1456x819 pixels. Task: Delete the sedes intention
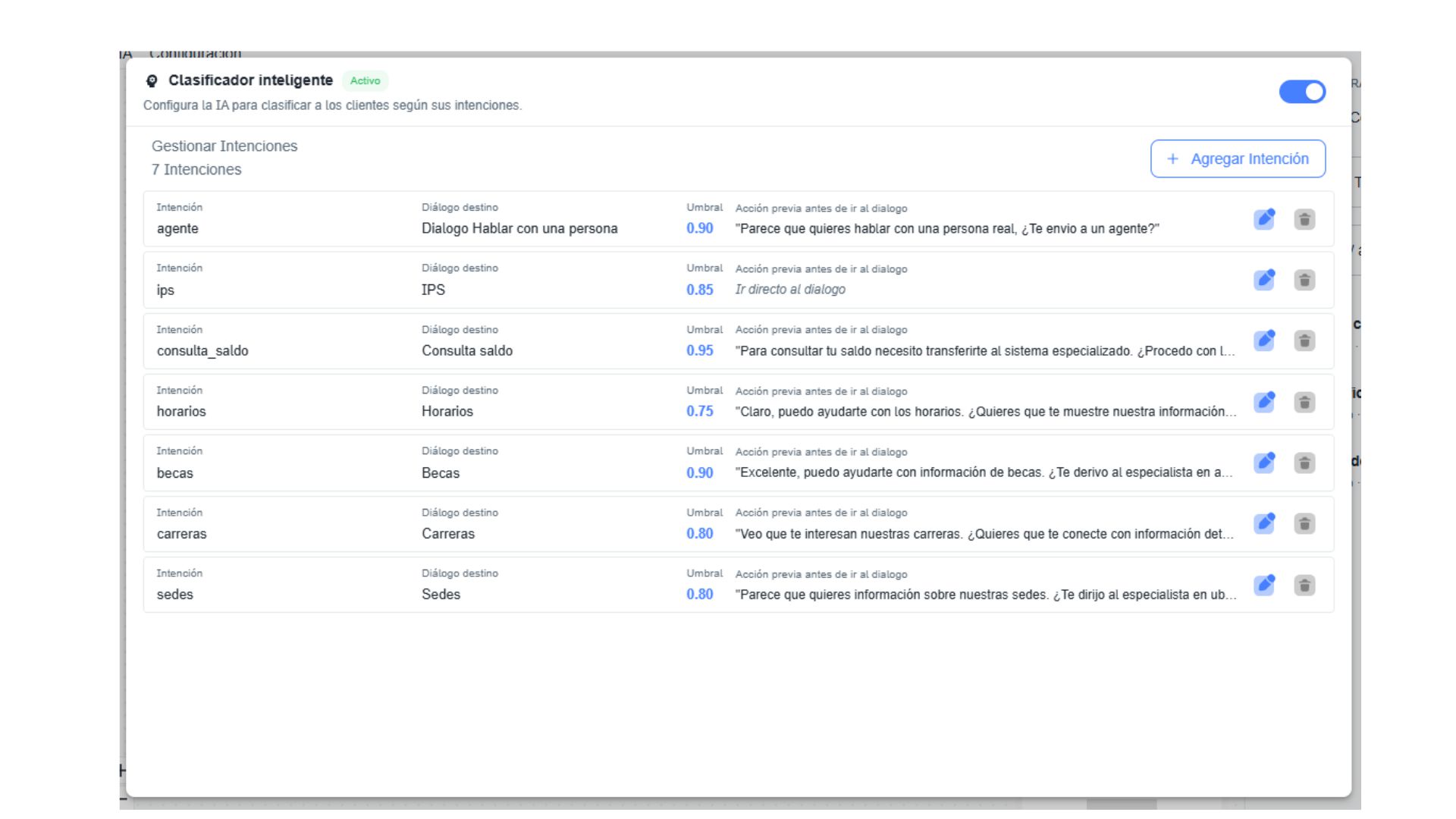[x=1304, y=585]
